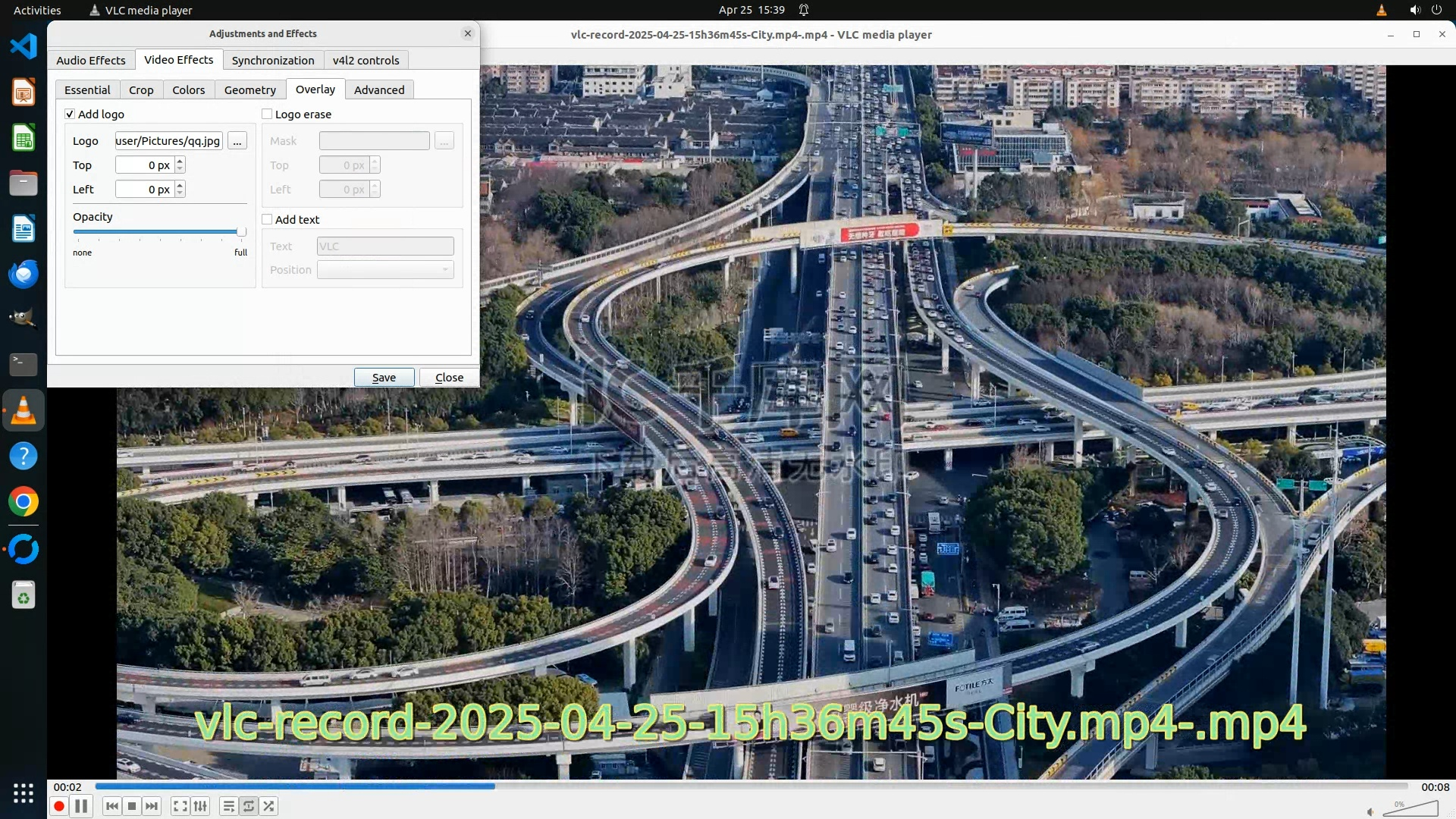Toggle the loop repeat button
The width and height of the screenshot is (1456, 819).
249,806
